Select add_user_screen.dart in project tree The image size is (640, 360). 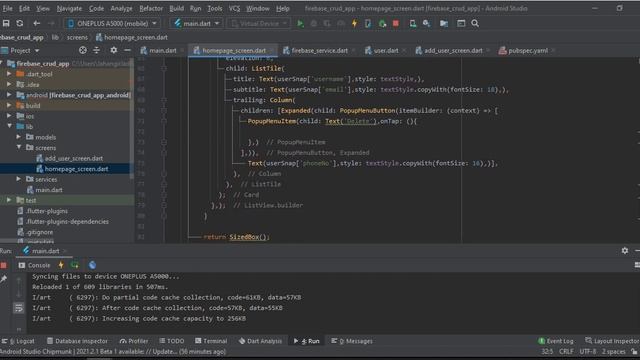pyautogui.click(x=73, y=158)
